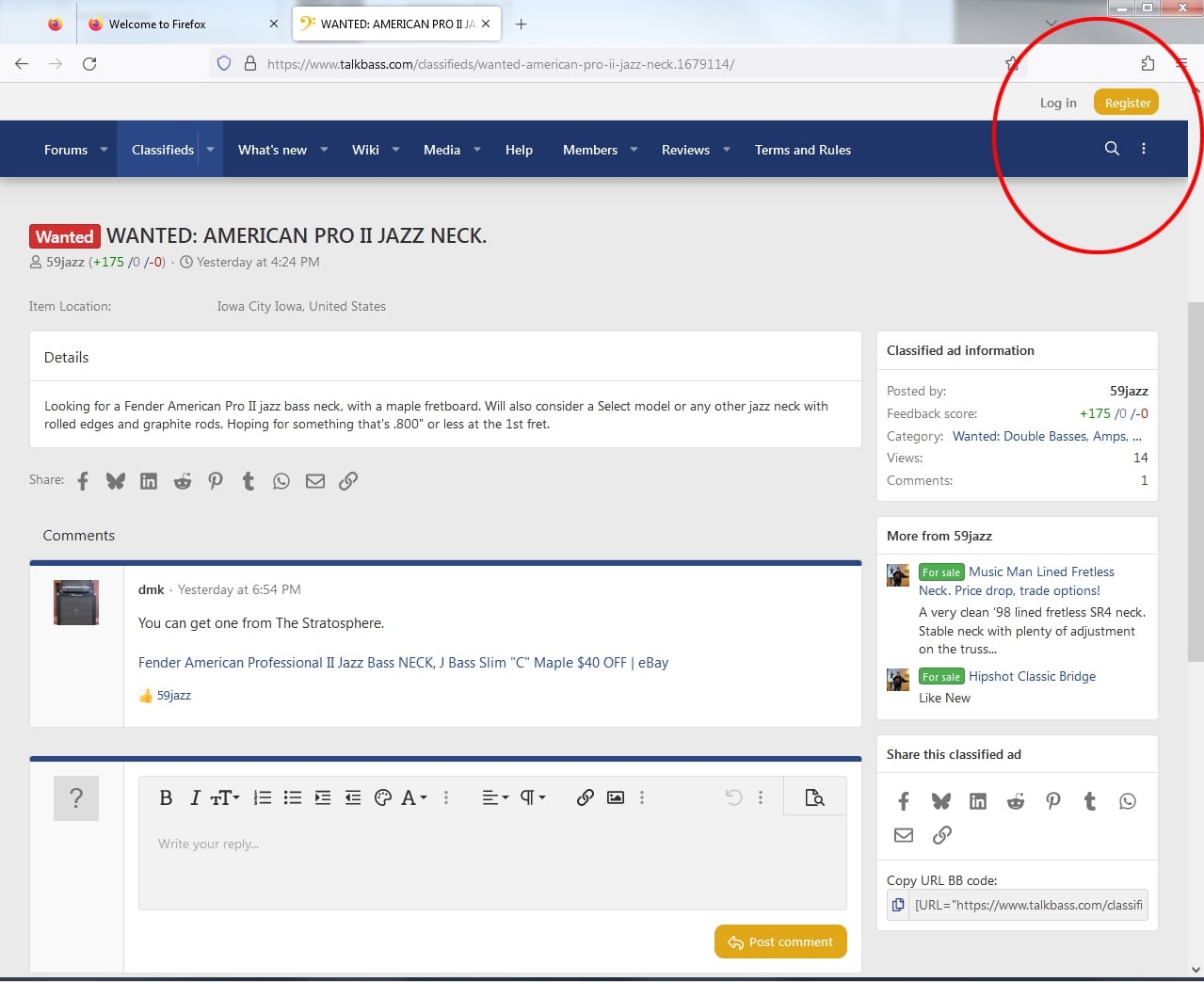Image resolution: width=1204 pixels, height=982 pixels.
Task: Go back in Firefox
Action: (22, 64)
